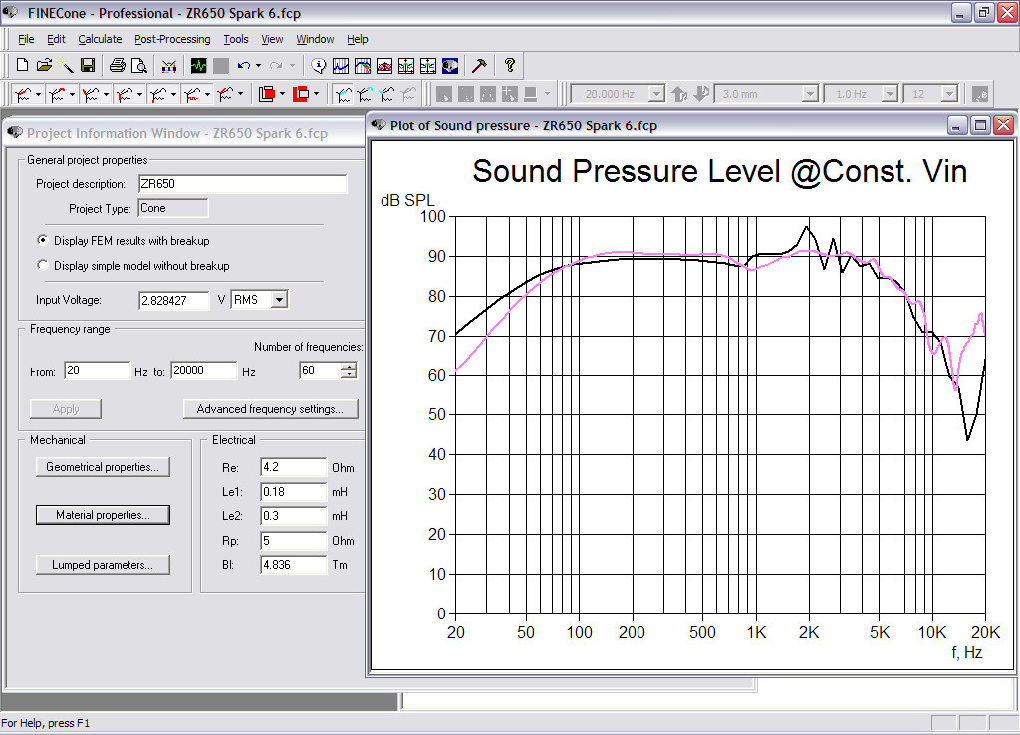Open the RMS voltage unit dropdown
1020x735 pixels.
pos(279,300)
